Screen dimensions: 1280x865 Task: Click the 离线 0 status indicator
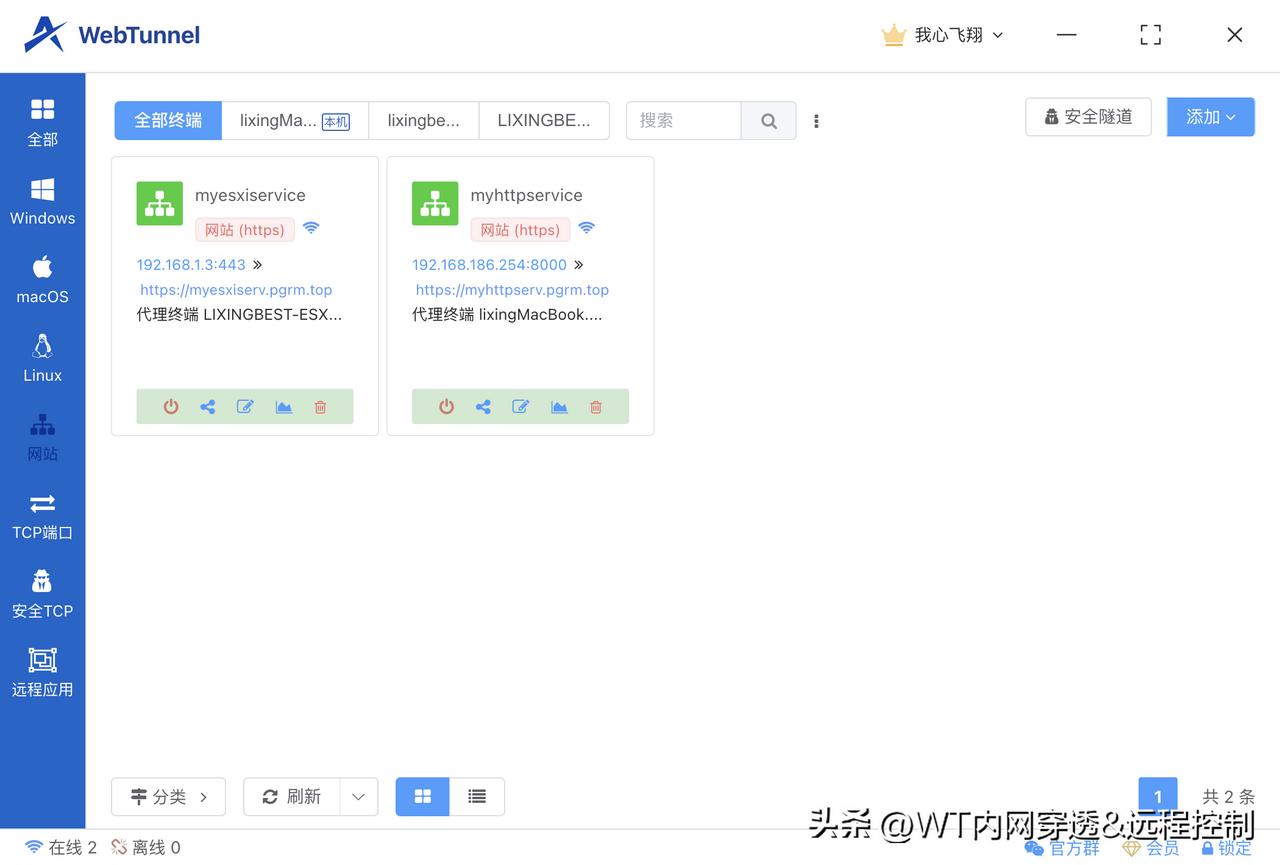pyautogui.click(x=146, y=848)
